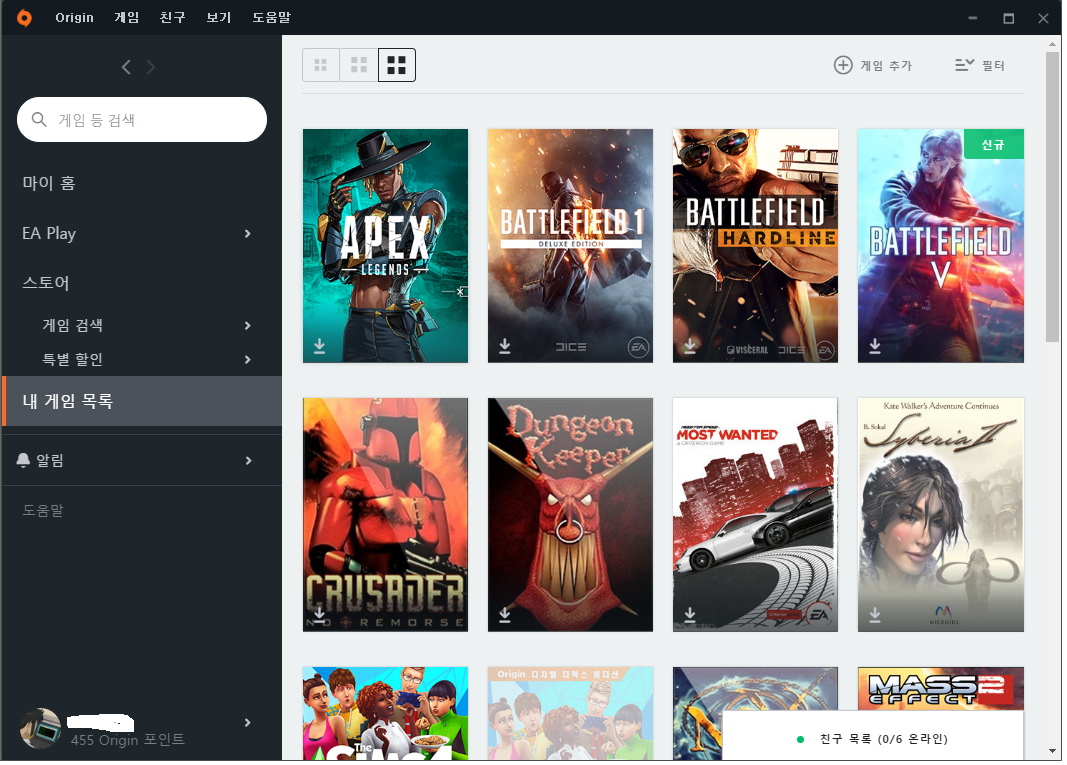Switch to large grid view
This screenshot has height=765, width=1067.
point(397,65)
